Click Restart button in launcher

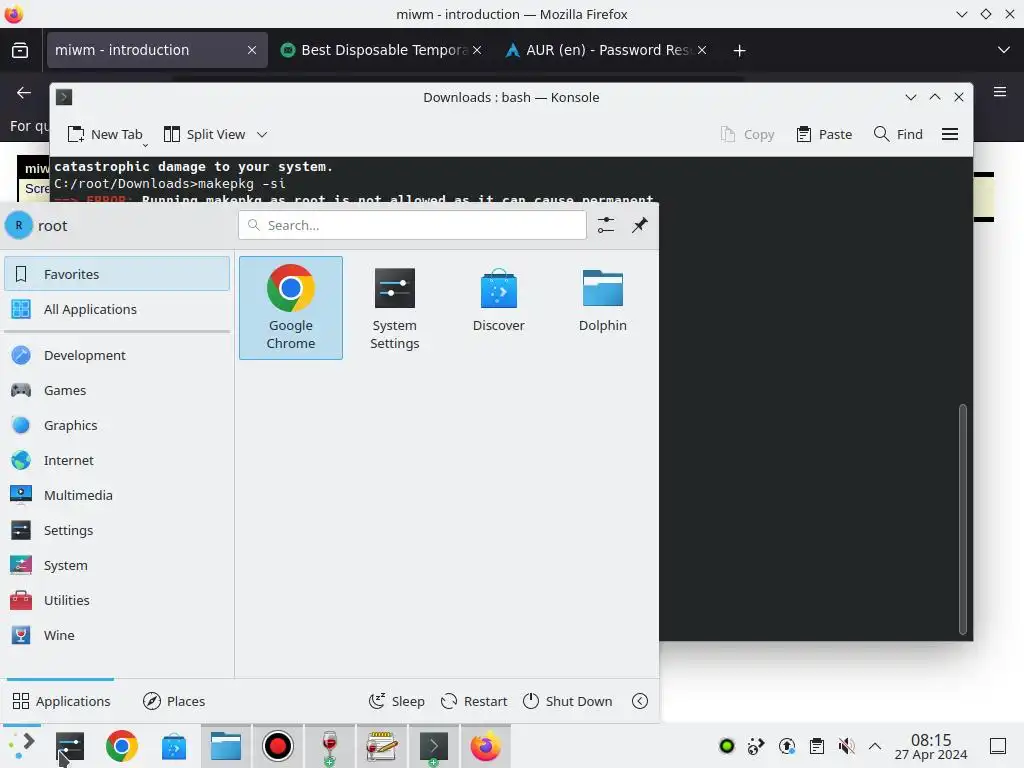pyautogui.click(x=474, y=701)
